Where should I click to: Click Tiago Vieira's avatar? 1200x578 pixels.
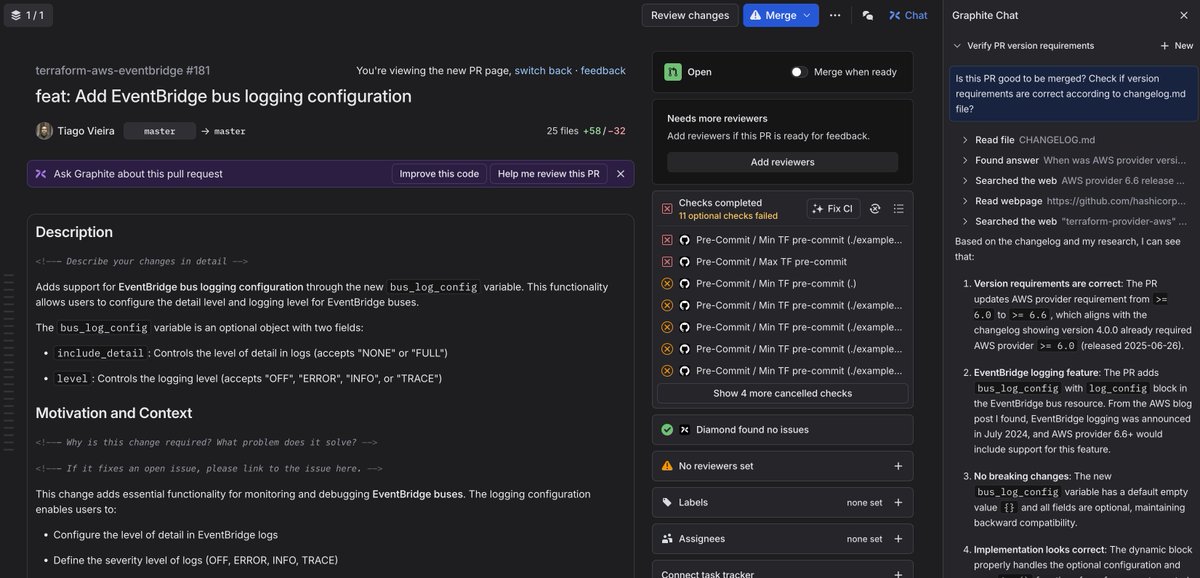[x=44, y=131]
